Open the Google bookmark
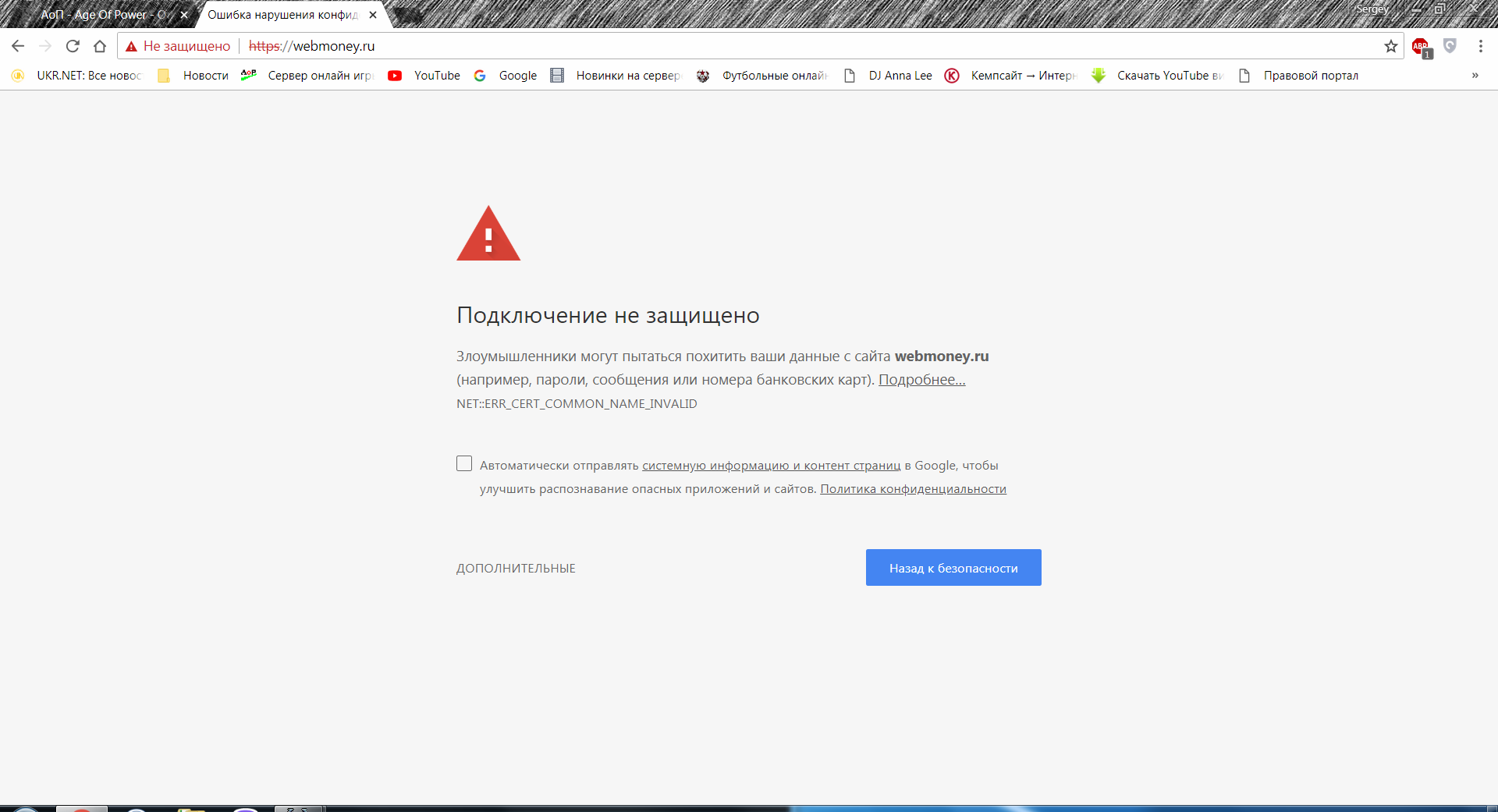Screen dimensions: 1498x812 tap(506, 76)
